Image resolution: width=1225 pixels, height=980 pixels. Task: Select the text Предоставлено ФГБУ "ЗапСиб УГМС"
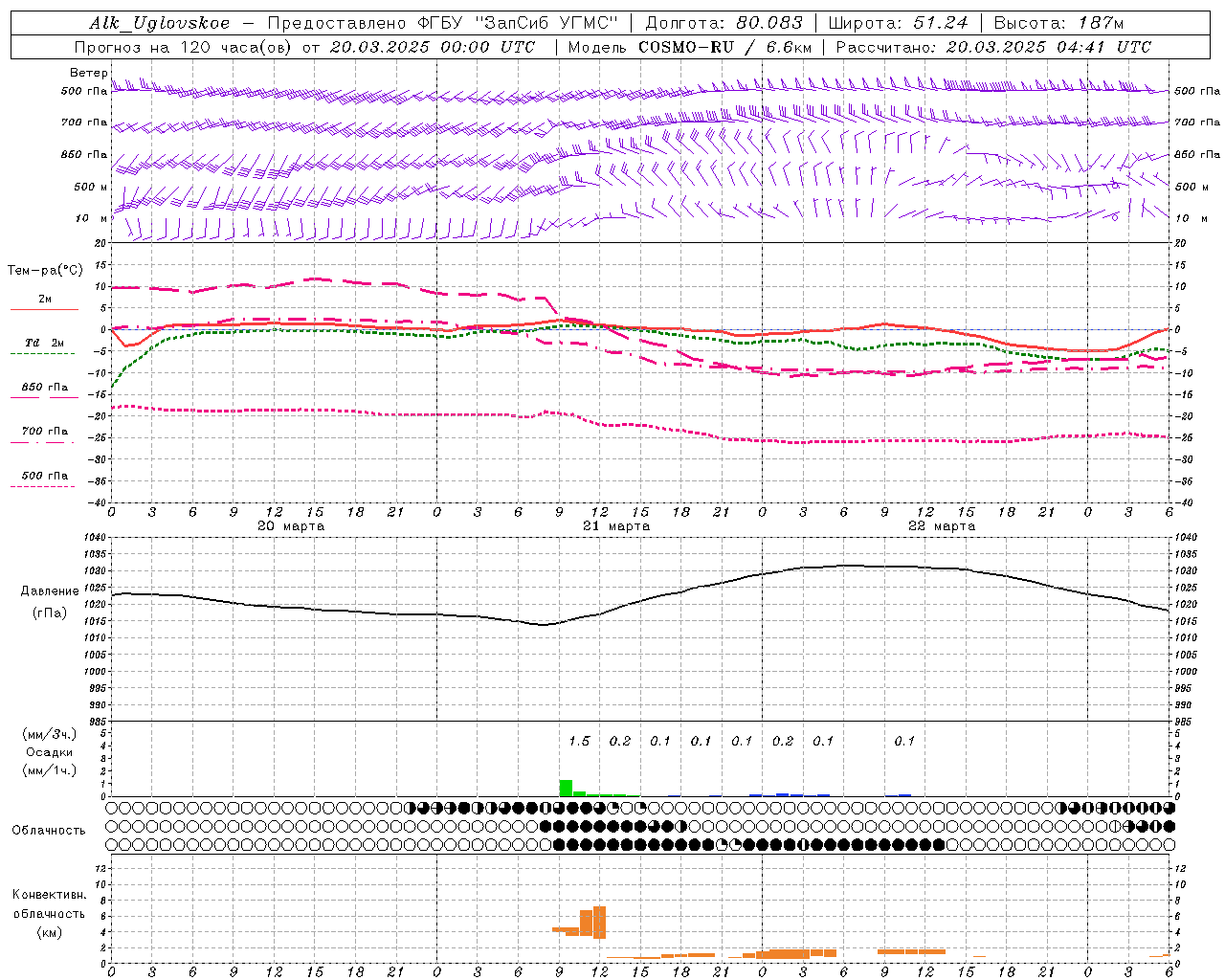pyautogui.click(x=443, y=23)
